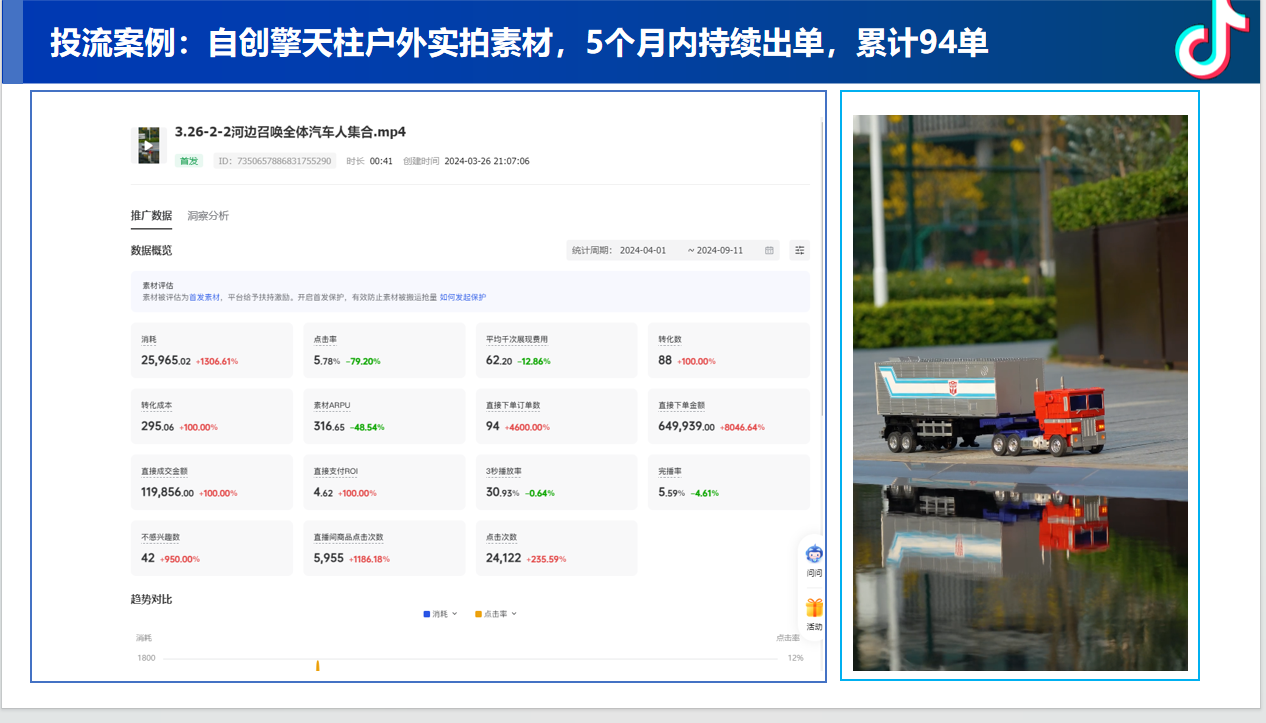
Task: Set the end date 2024-09-11 field
Action: tap(720, 250)
